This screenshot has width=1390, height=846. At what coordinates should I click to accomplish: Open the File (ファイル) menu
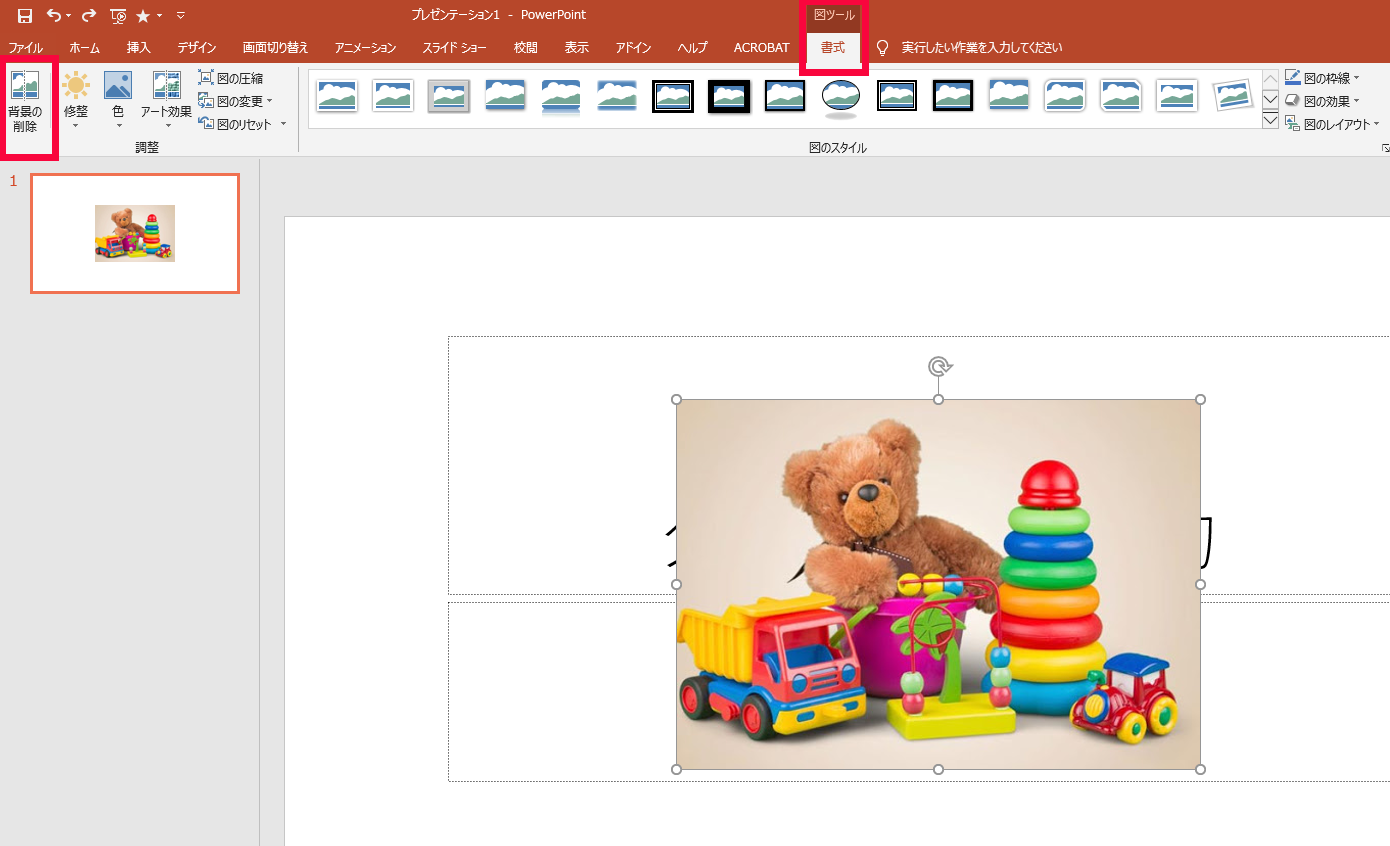click(26, 48)
